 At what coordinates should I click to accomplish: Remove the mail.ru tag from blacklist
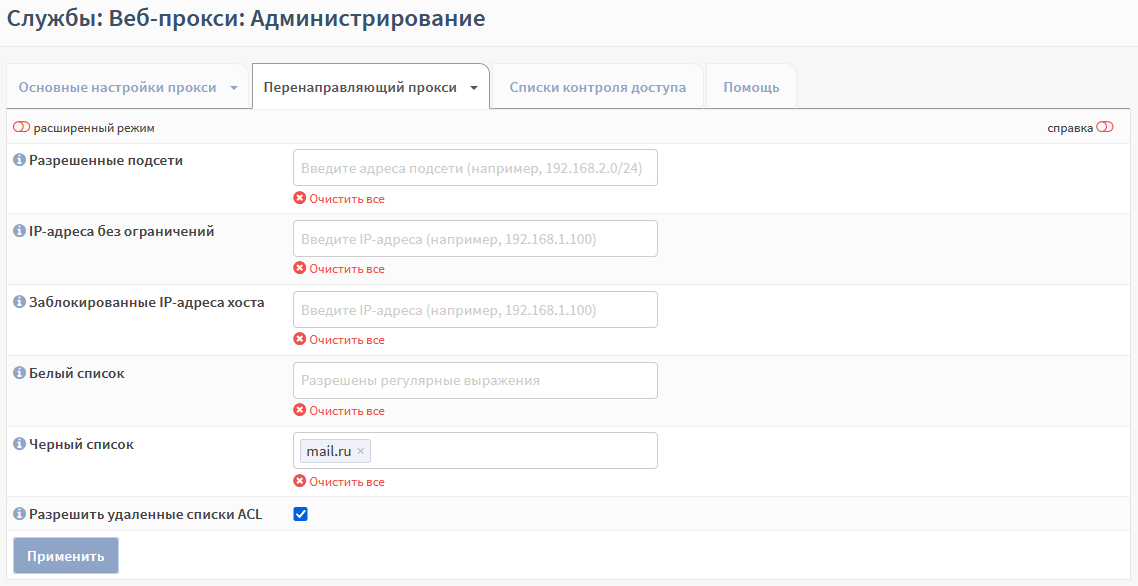(x=361, y=452)
